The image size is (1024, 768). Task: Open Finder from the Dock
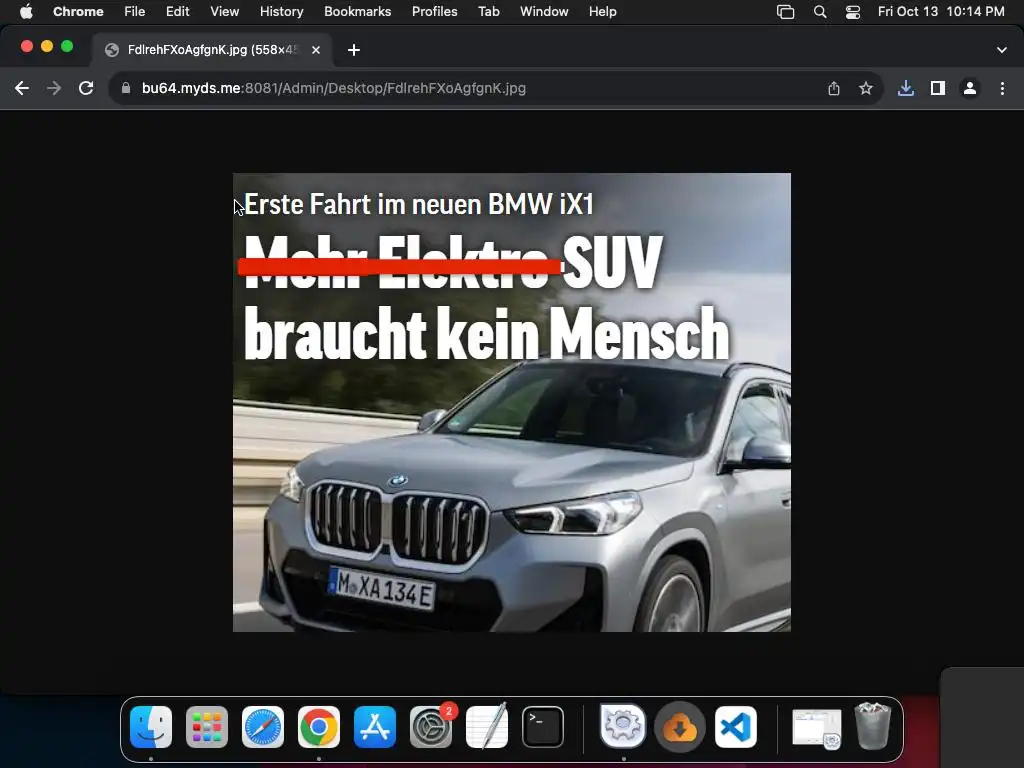point(151,727)
